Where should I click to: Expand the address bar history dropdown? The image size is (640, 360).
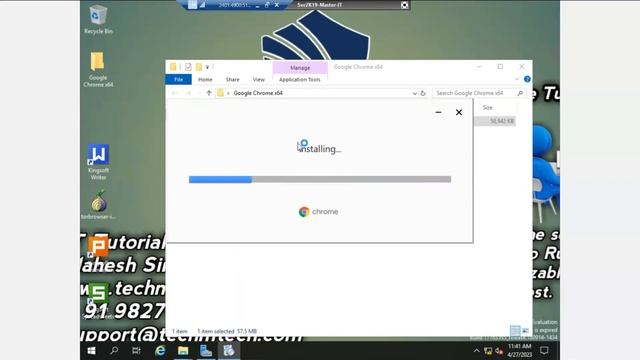coord(415,93)
